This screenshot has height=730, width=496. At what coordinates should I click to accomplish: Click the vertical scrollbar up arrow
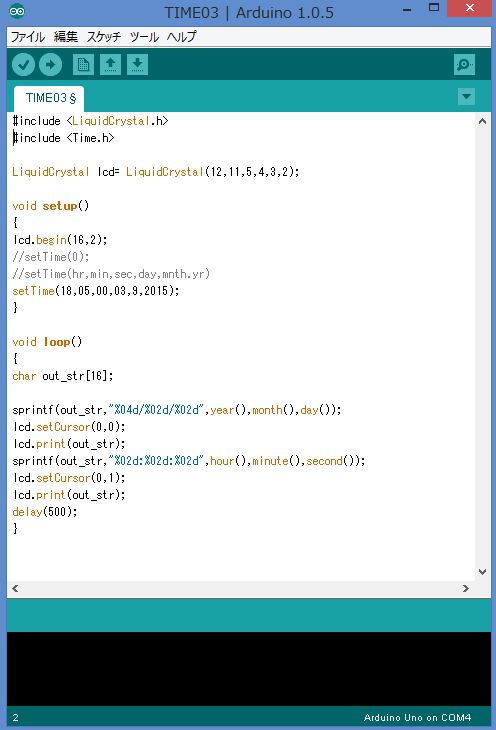point(482,122)
